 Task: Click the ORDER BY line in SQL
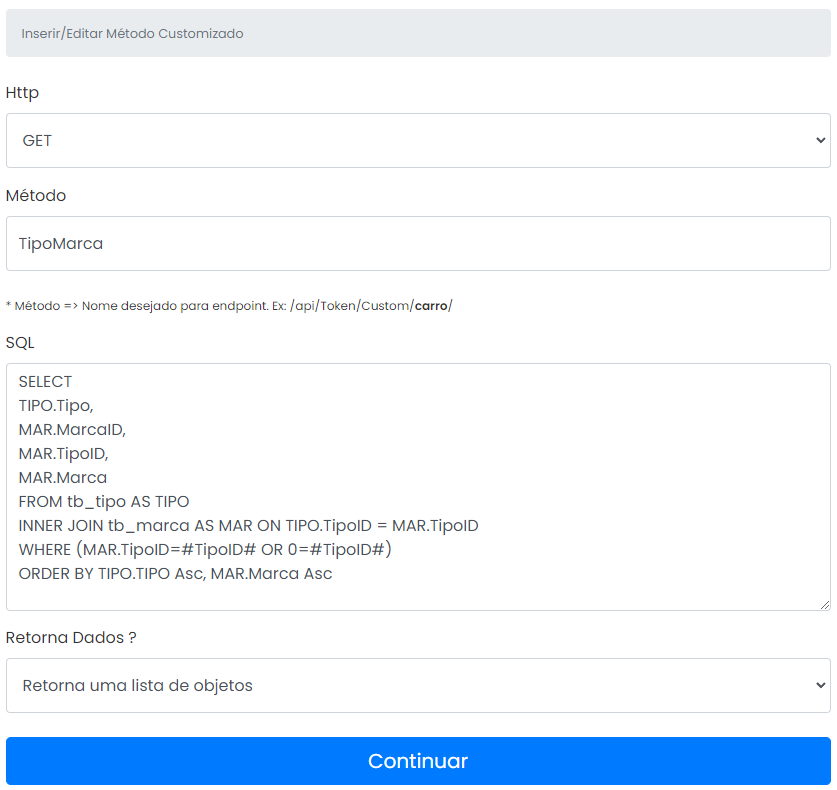click(x=175, y=574)
